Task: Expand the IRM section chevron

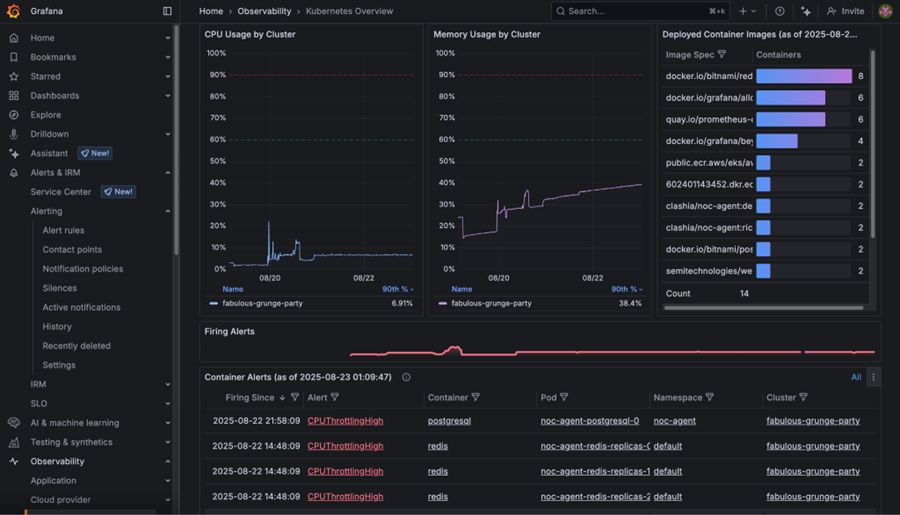Action: 168,384
